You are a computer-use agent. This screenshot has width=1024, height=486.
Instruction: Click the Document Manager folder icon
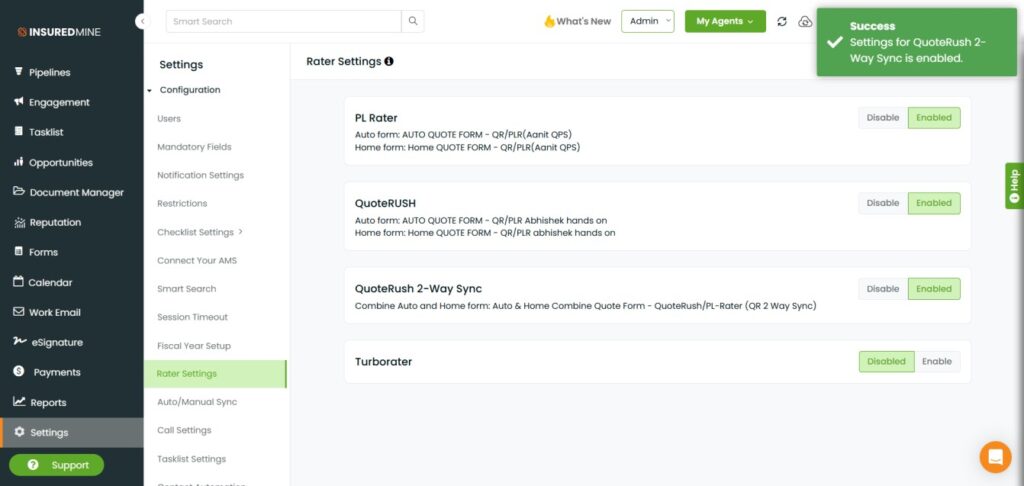[19, 191]
